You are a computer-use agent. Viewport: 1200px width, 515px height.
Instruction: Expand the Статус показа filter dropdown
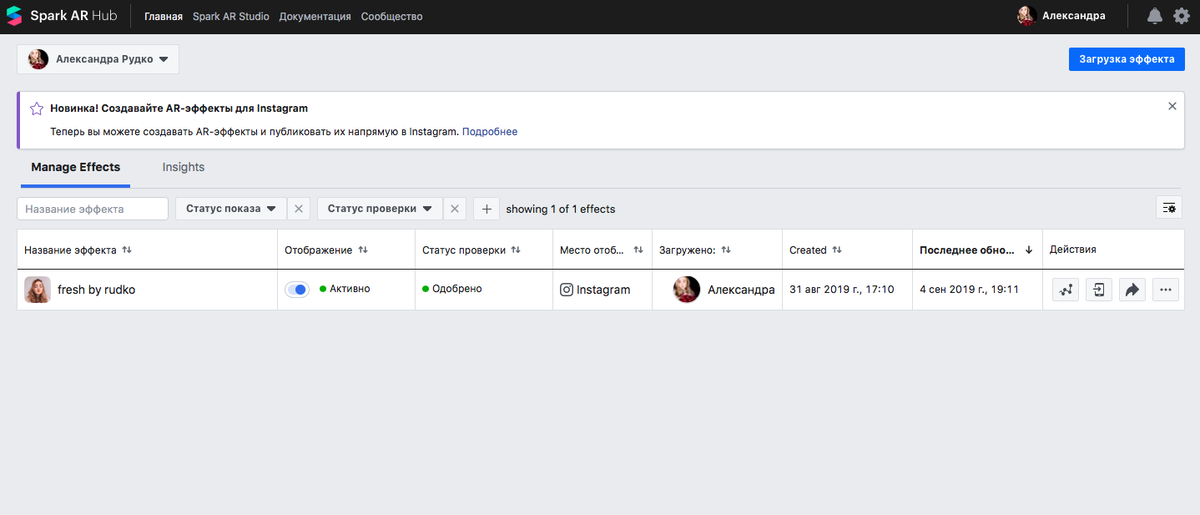pos(231,209)
